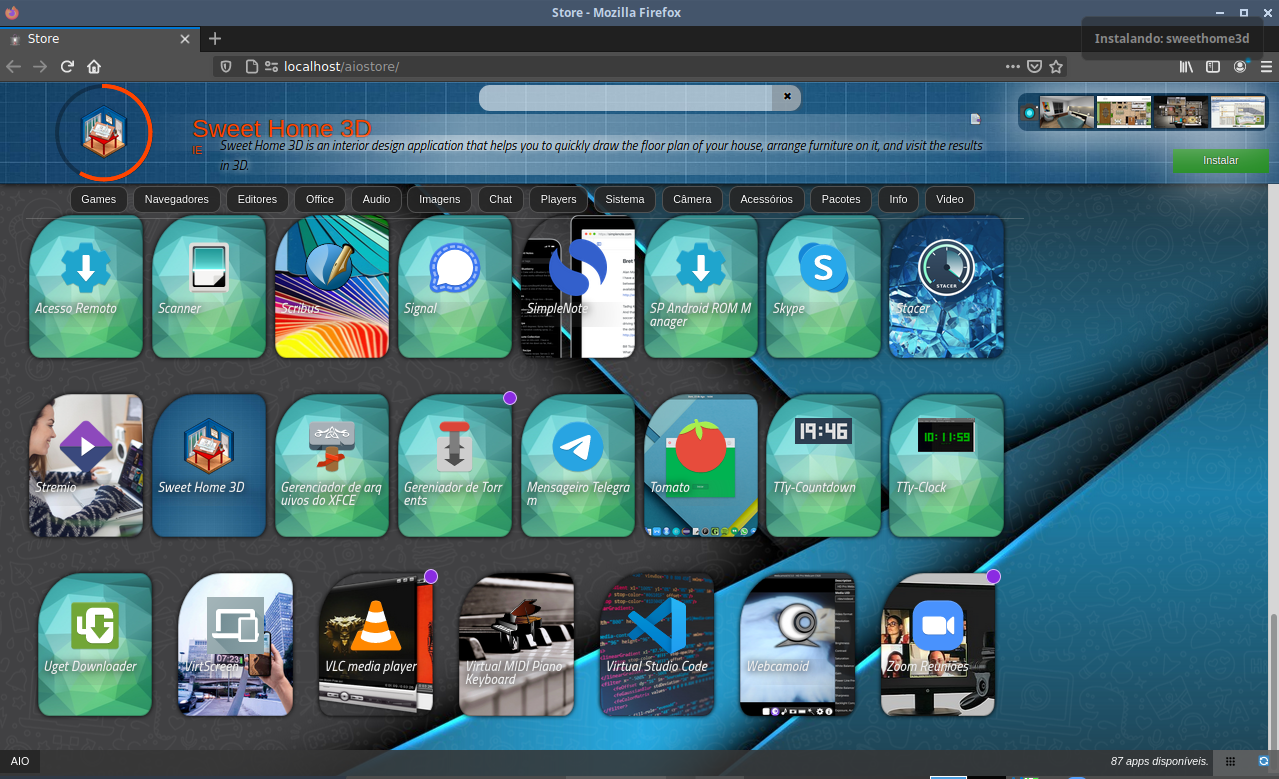The width and height of the screenshot is (1279, 779).
Task: Switch to the Imagens category
Action: (x=440, y=199)
